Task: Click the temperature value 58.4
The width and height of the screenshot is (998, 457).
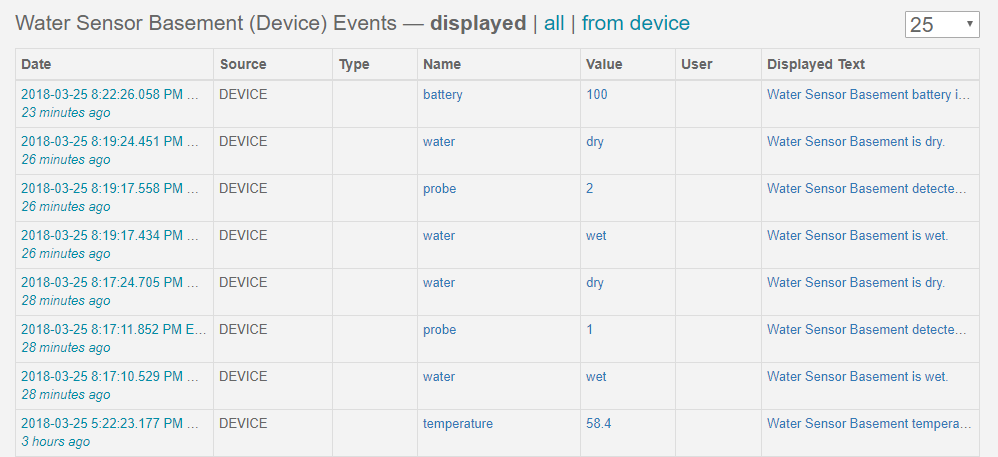Action: point(598,425)
